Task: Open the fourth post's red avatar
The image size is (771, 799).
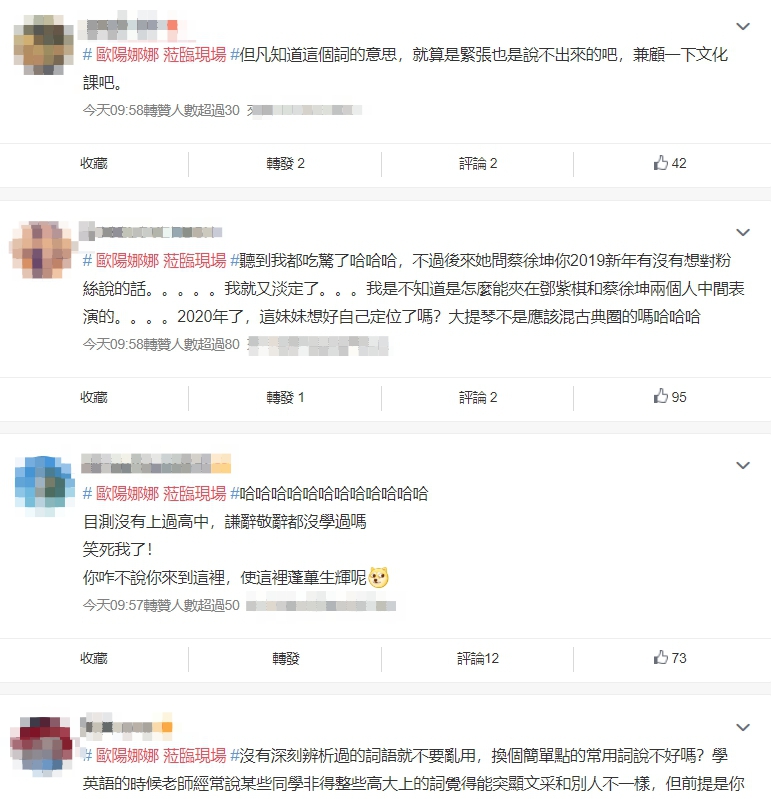Action: 43,746
